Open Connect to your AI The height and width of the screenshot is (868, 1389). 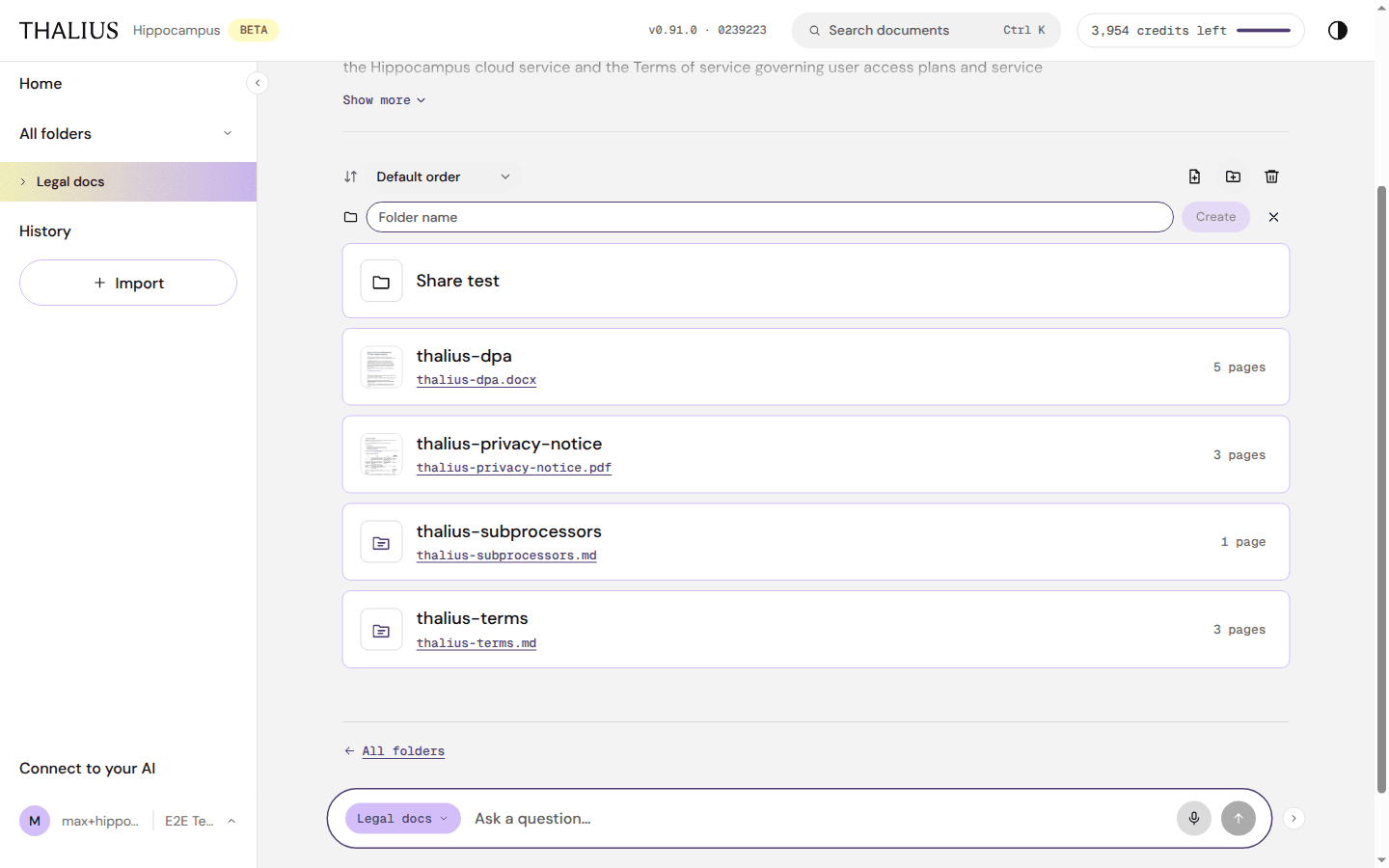pos(87,769)
